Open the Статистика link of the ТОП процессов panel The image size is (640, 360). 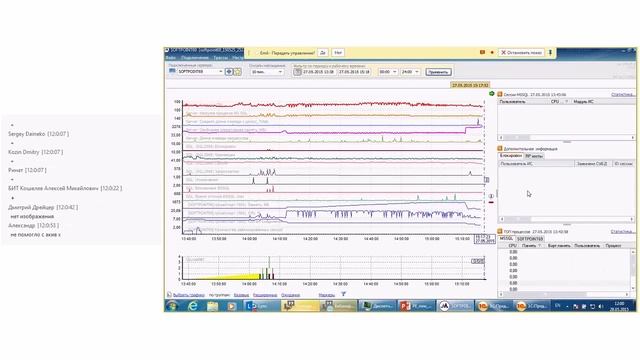click(x=623, y=231)
